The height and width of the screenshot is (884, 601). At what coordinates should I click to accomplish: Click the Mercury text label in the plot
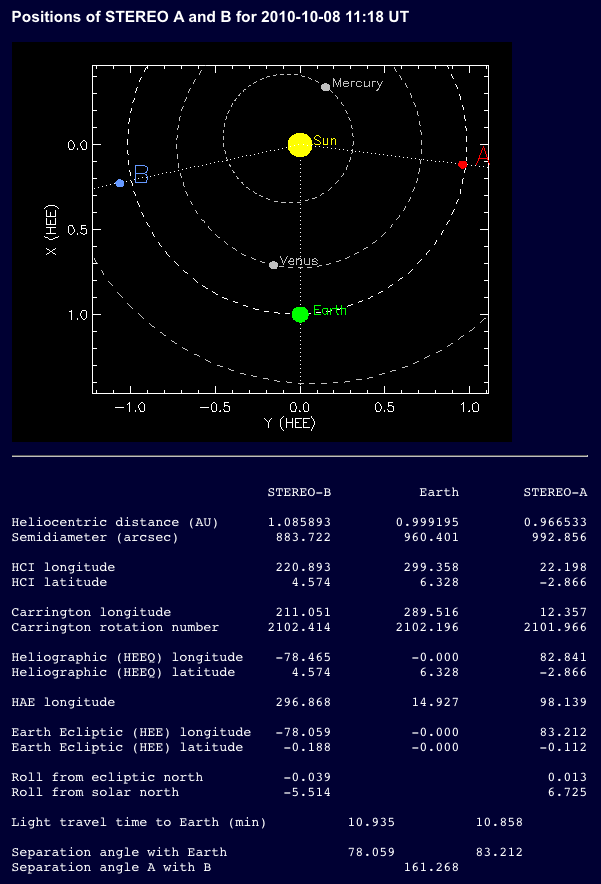tap(357, 83)
